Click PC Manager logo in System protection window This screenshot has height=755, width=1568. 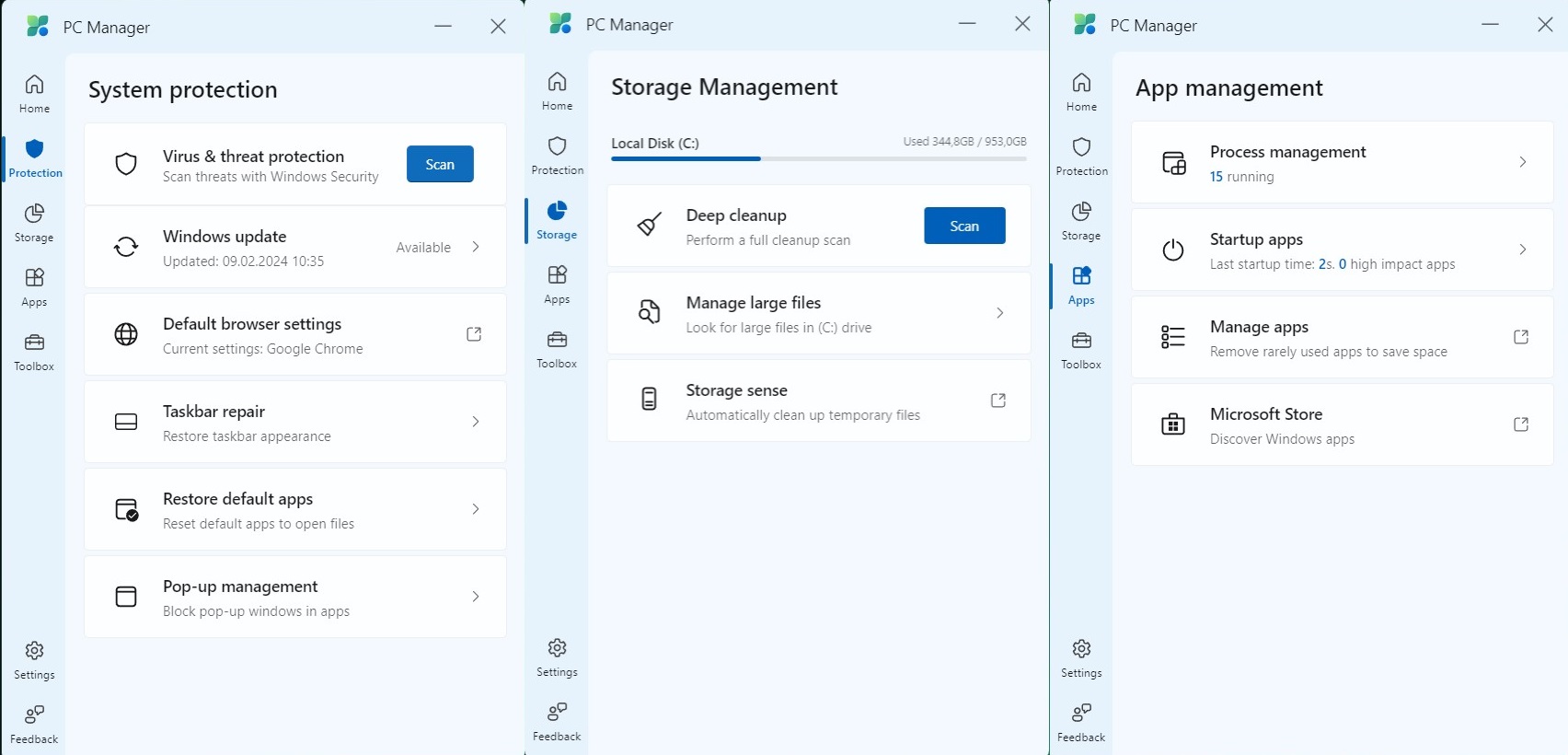coord(38,27)
